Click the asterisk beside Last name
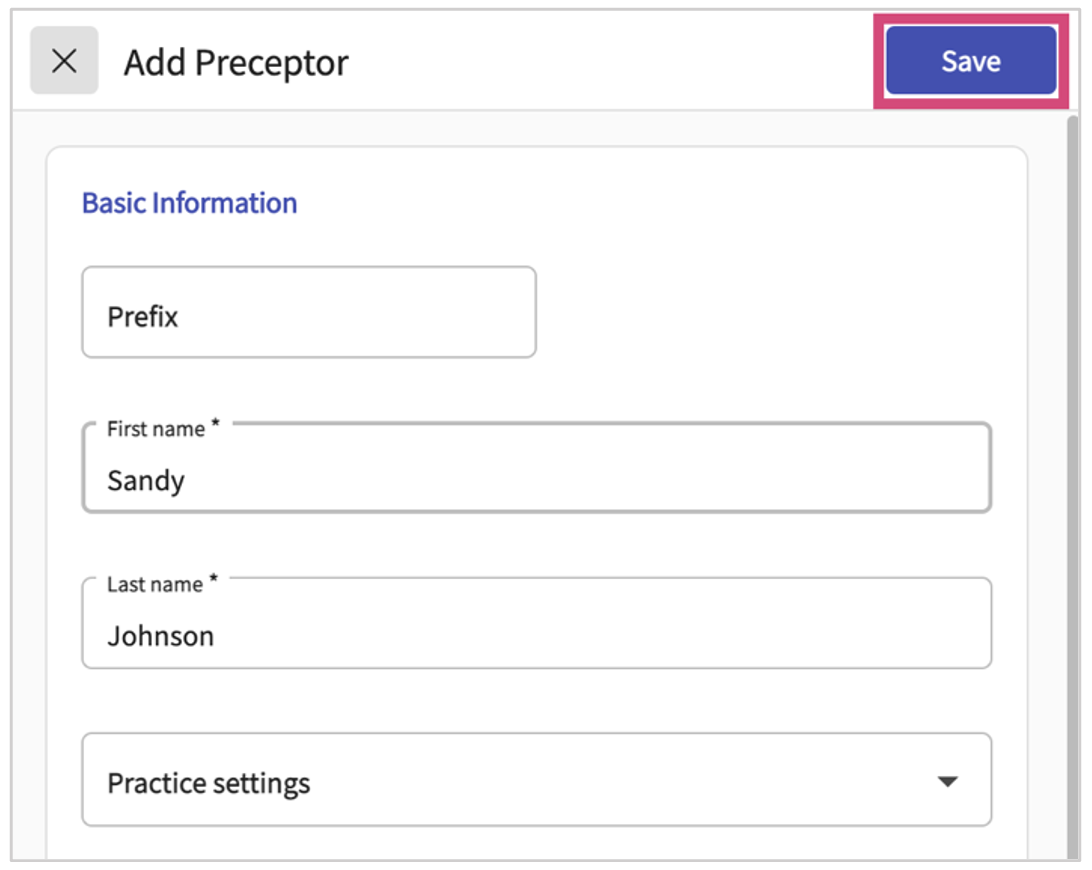Screen dimensions: 1092x870 (x=214, y=582)
